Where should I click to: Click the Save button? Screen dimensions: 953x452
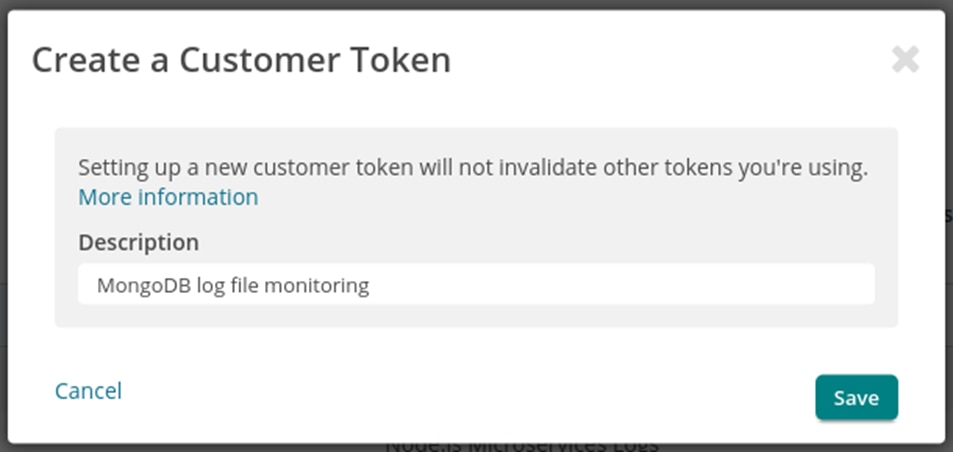[856, 397]
